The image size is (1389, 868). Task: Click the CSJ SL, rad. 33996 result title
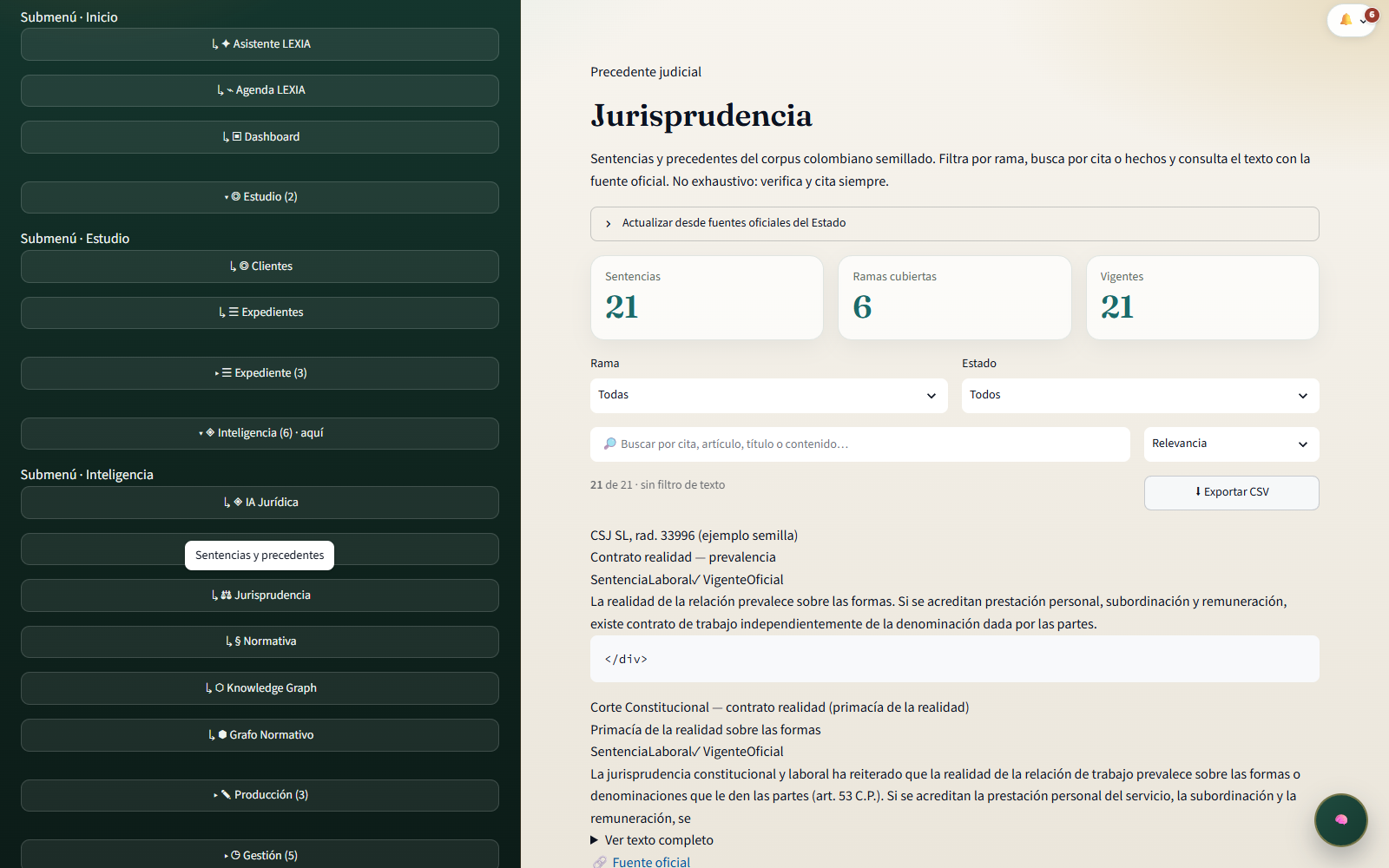pyautogui.click(x=694, y=536)
